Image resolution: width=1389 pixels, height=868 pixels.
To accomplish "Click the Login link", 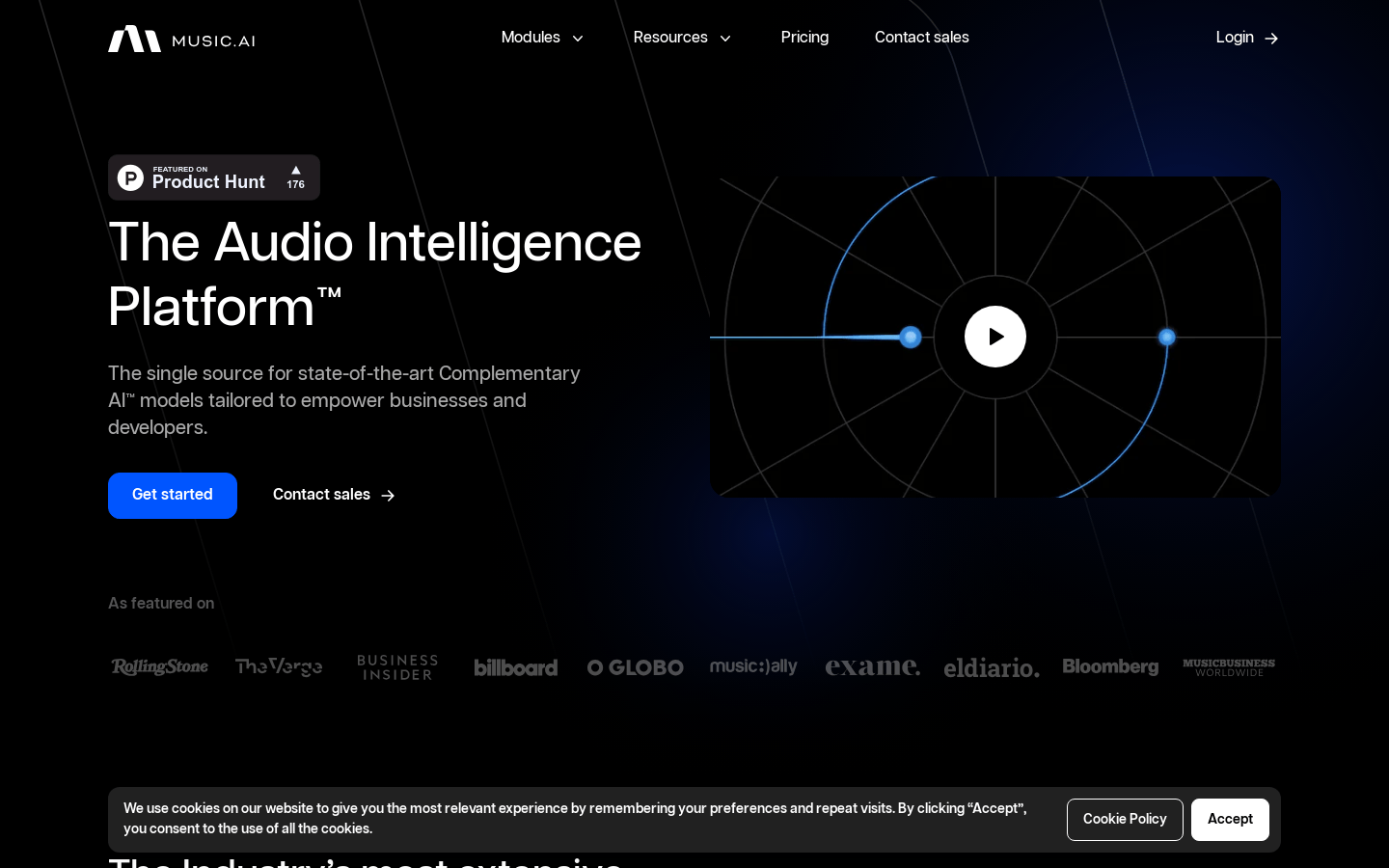I will (1235, 38).
